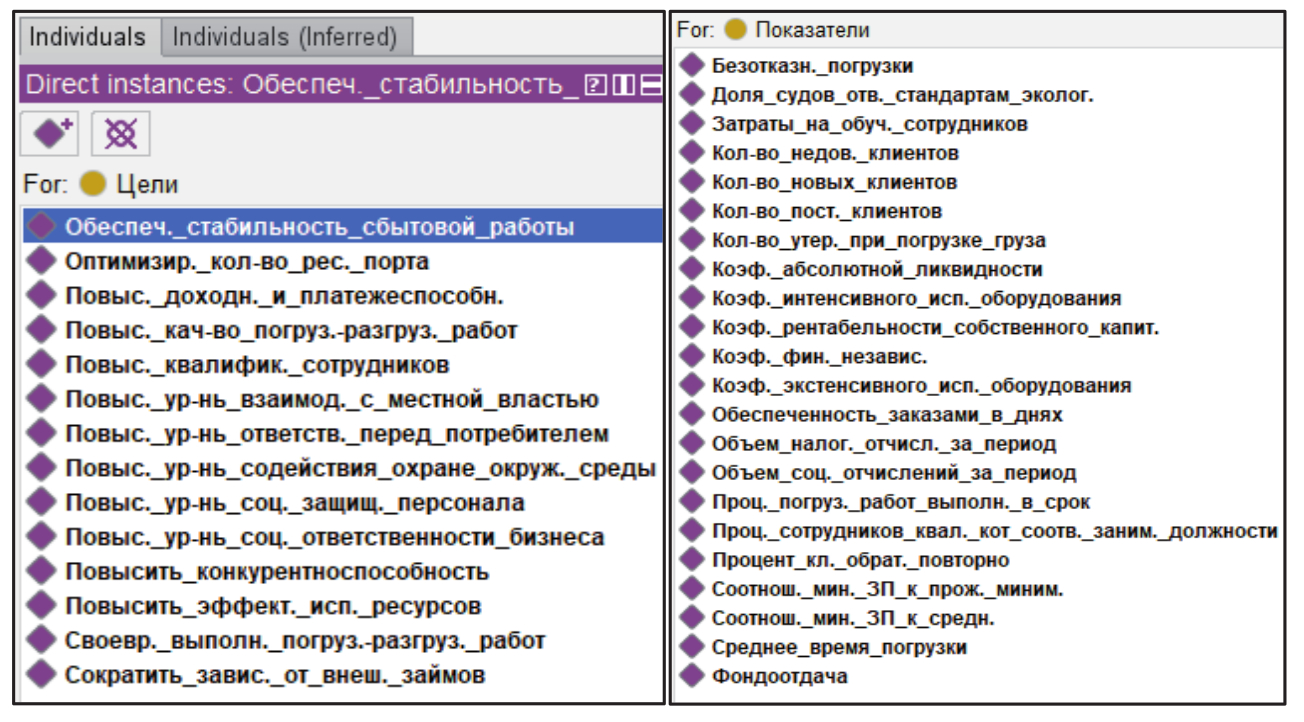Click the help question mark icon in header
This screenshot has height=722, width=1304.
[x=596, y=86]
